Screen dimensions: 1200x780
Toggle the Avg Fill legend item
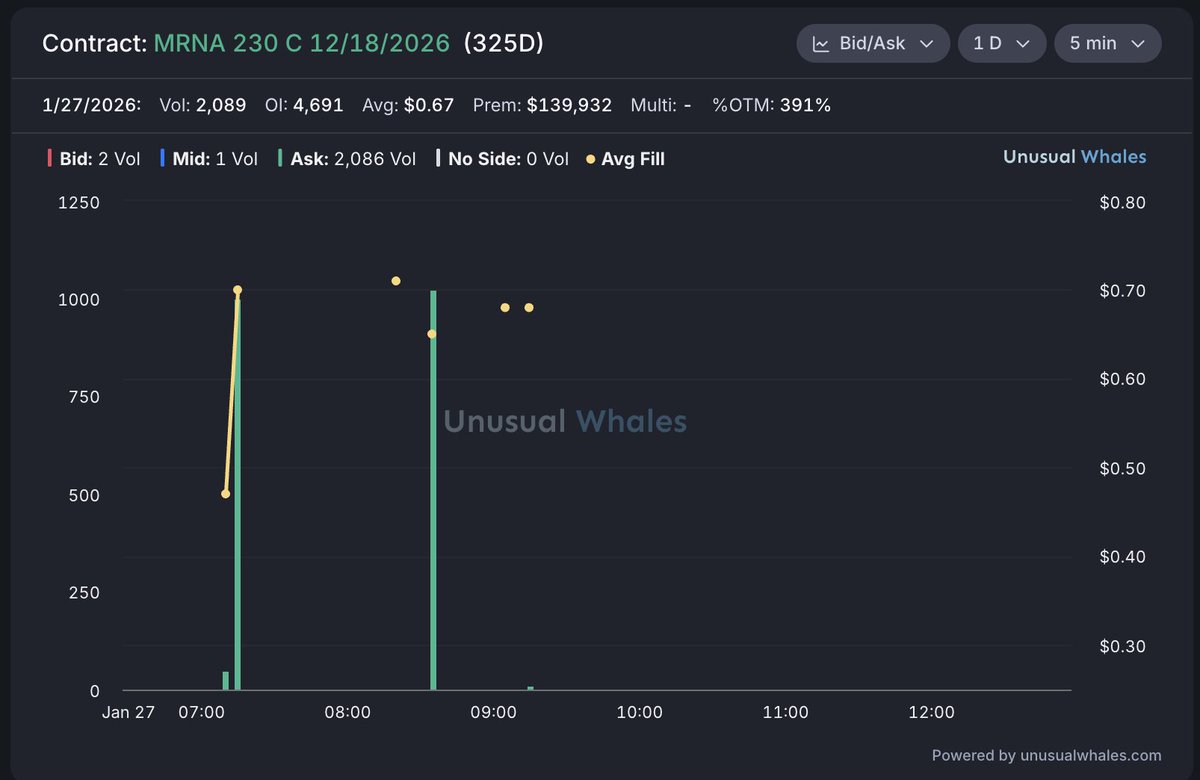click(x=625, y=158)
